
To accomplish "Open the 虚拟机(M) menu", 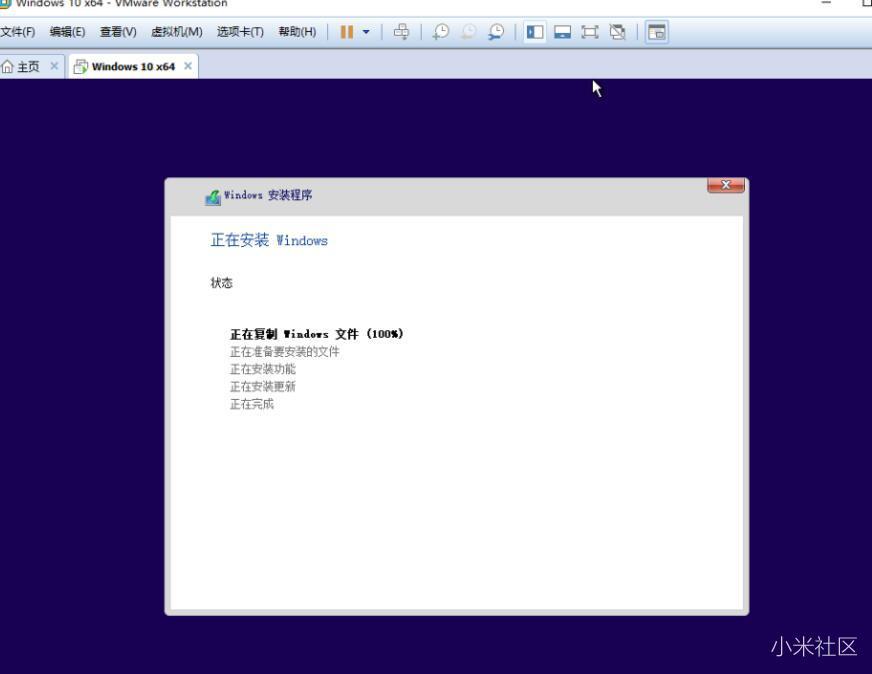I will point(177,32).
